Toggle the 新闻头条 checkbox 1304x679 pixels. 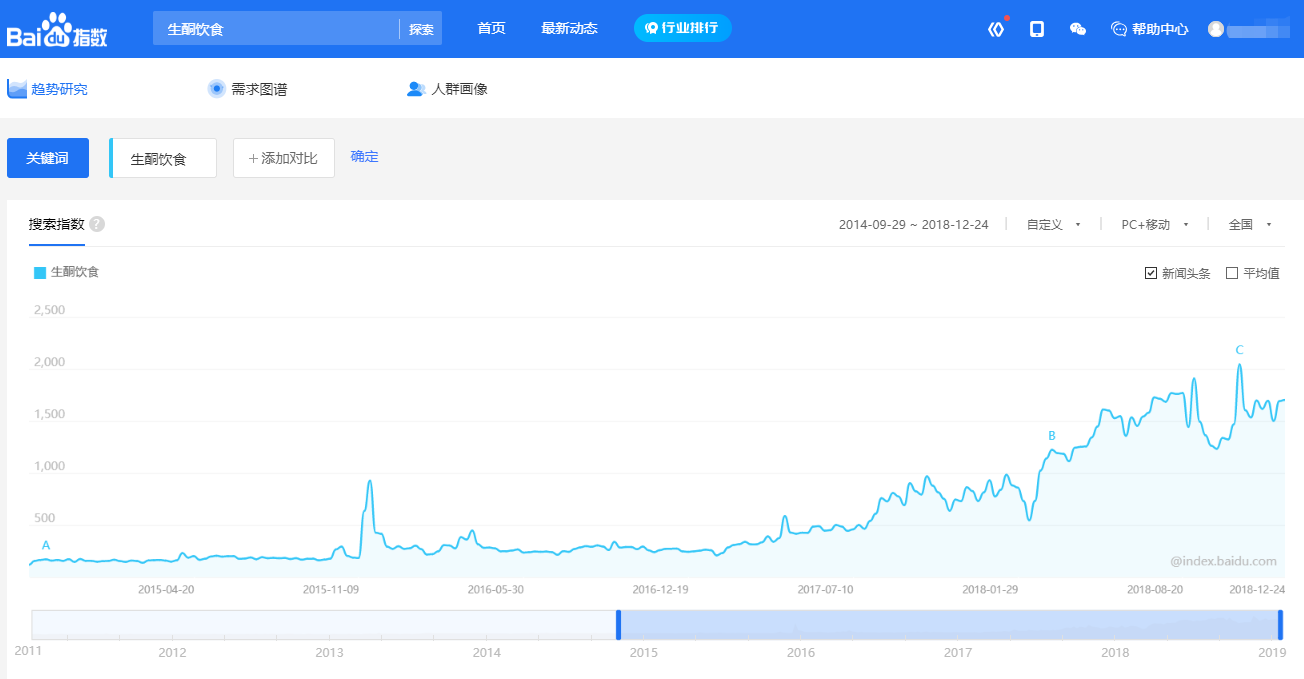(1151, 273)
